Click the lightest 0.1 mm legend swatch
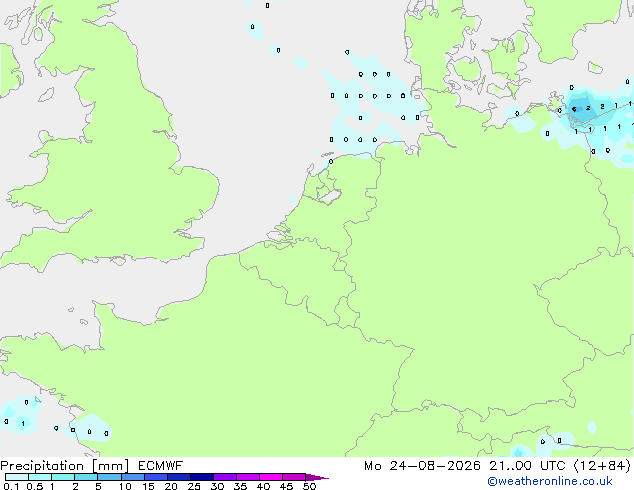Screen dimensions: 634x490 coord(17,477)
